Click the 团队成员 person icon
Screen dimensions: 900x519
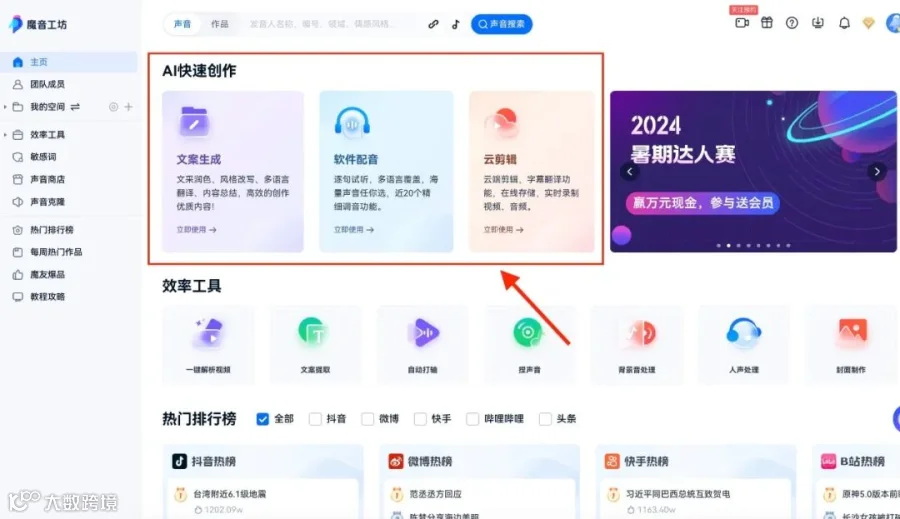(18, 84)
